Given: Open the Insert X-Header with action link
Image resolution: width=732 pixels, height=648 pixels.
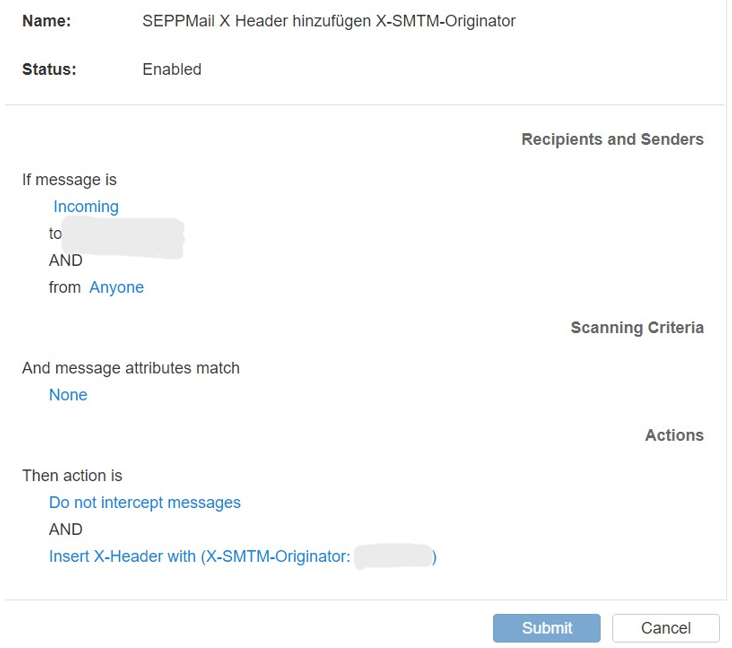Looking at the screenshot, I should tap(243, 556).
